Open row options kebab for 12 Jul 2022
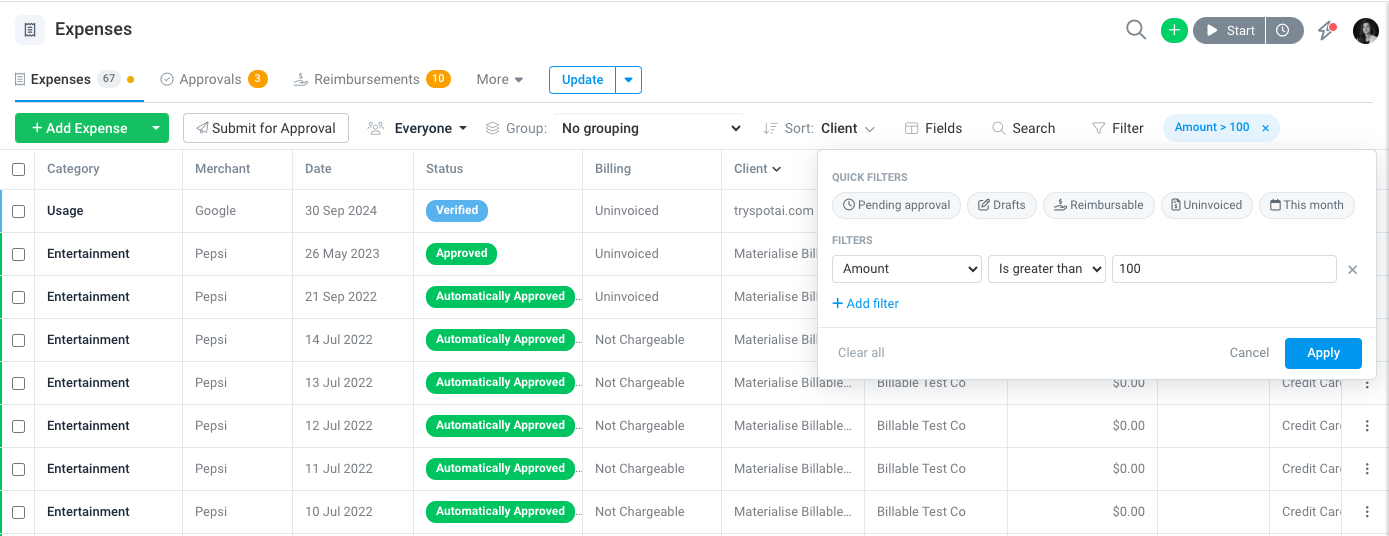Image resolution: width=1389 pixels, height=536 pixels. 1367,426
